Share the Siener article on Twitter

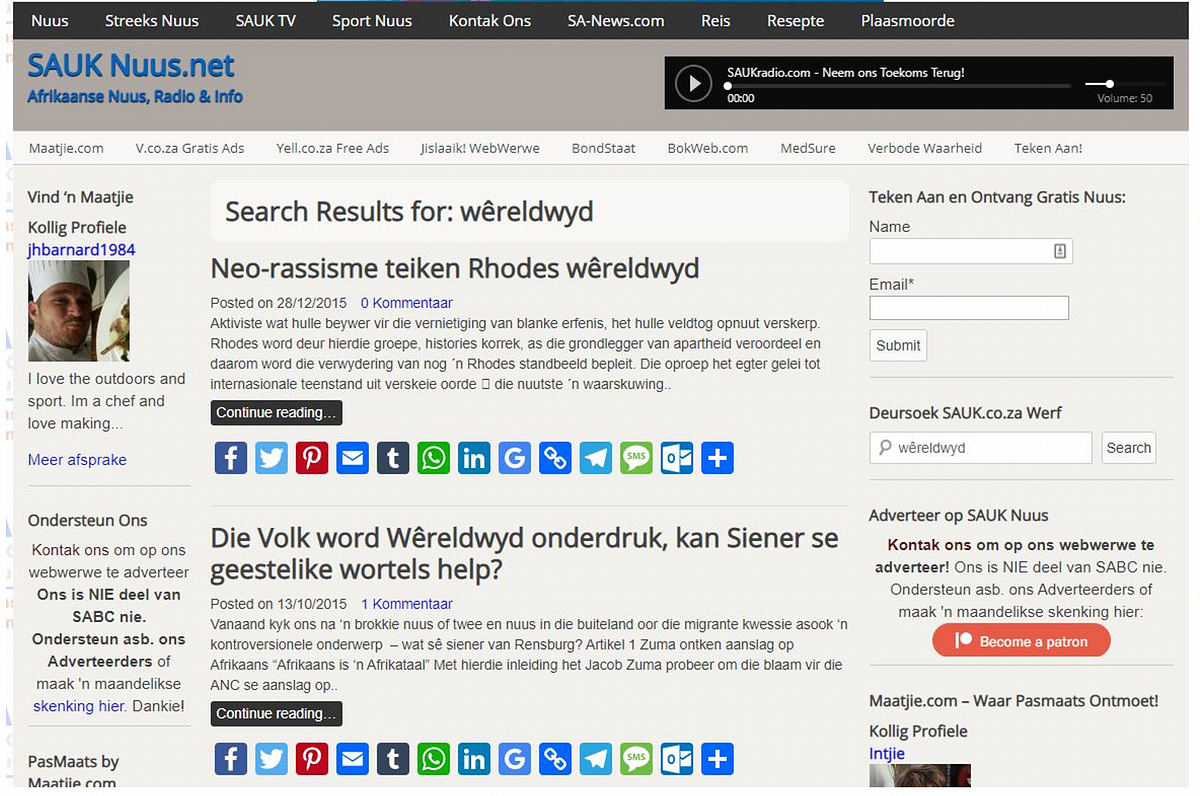(x=271, y=759)
